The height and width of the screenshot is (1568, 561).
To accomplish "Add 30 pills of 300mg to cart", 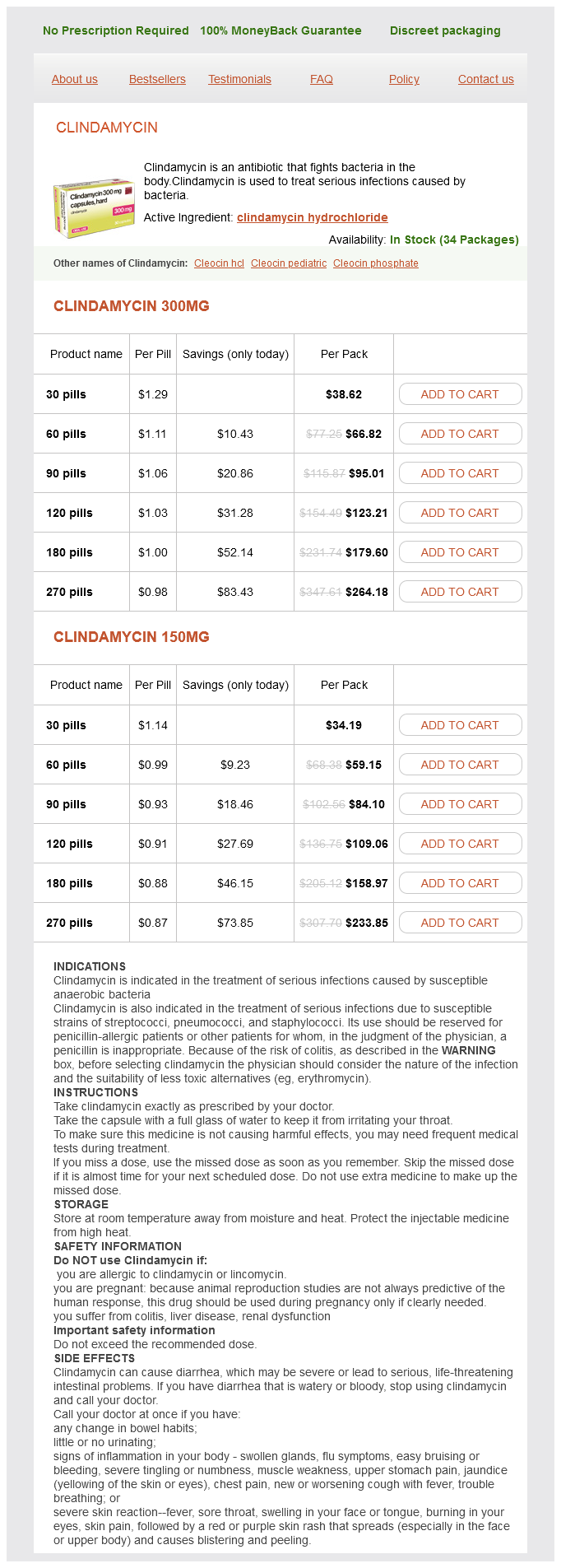I will 460,394.
